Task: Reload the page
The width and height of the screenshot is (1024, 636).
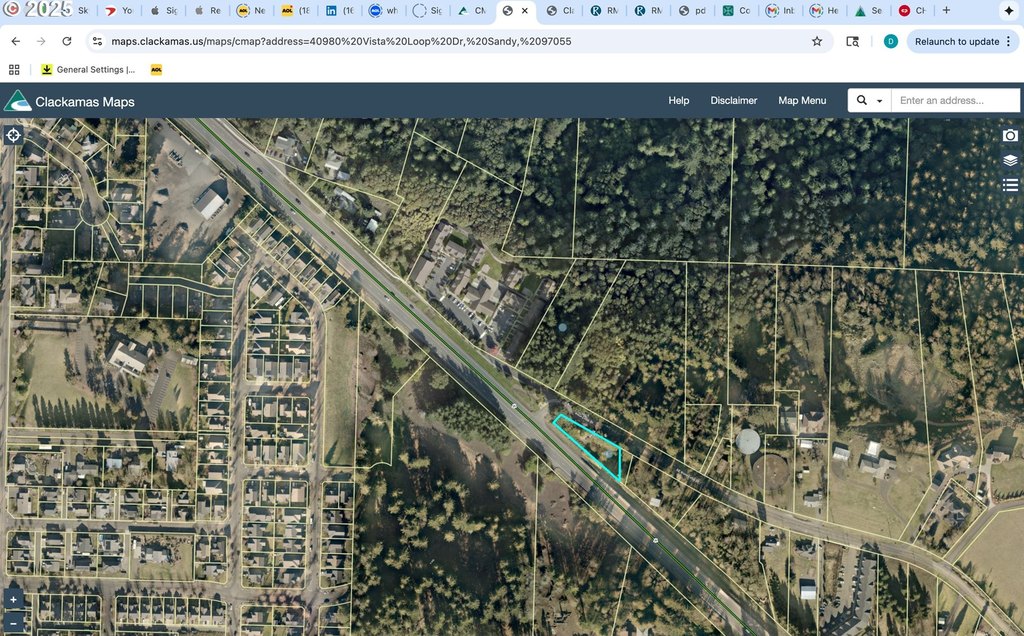Action: (66, 41)
